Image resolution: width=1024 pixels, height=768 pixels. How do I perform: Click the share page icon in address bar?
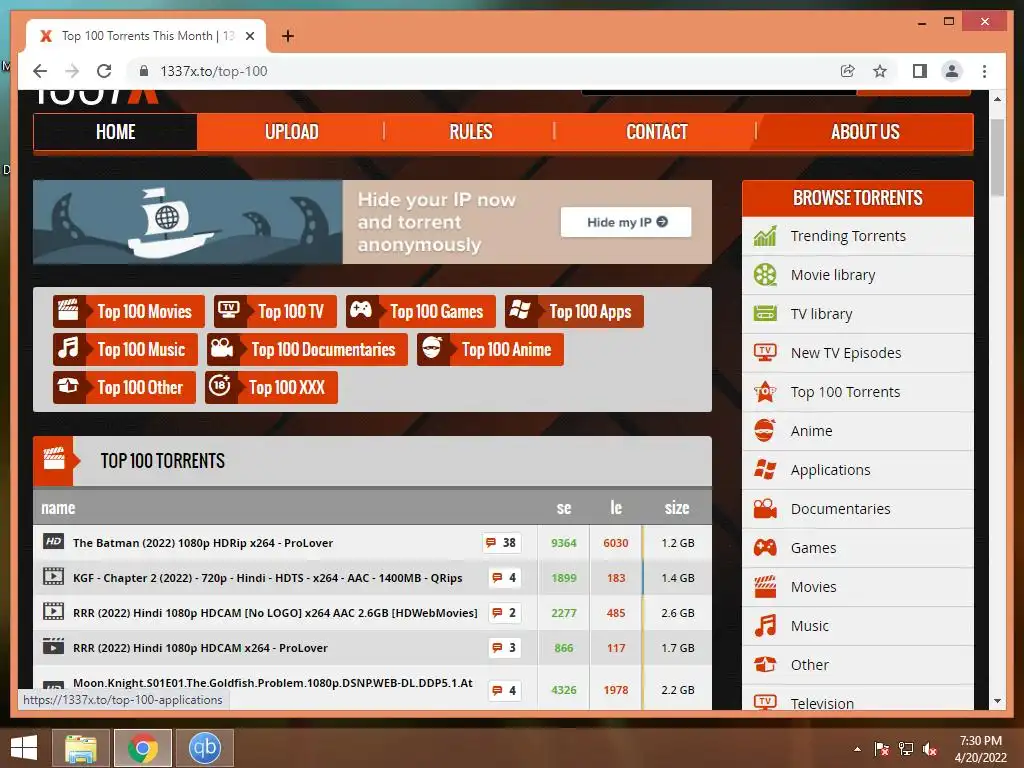[847, 71]
